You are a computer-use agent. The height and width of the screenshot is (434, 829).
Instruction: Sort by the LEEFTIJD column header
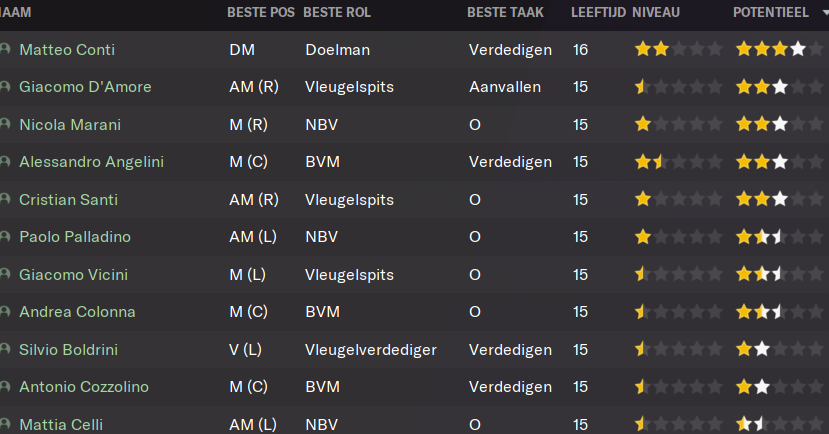(598, 13)
